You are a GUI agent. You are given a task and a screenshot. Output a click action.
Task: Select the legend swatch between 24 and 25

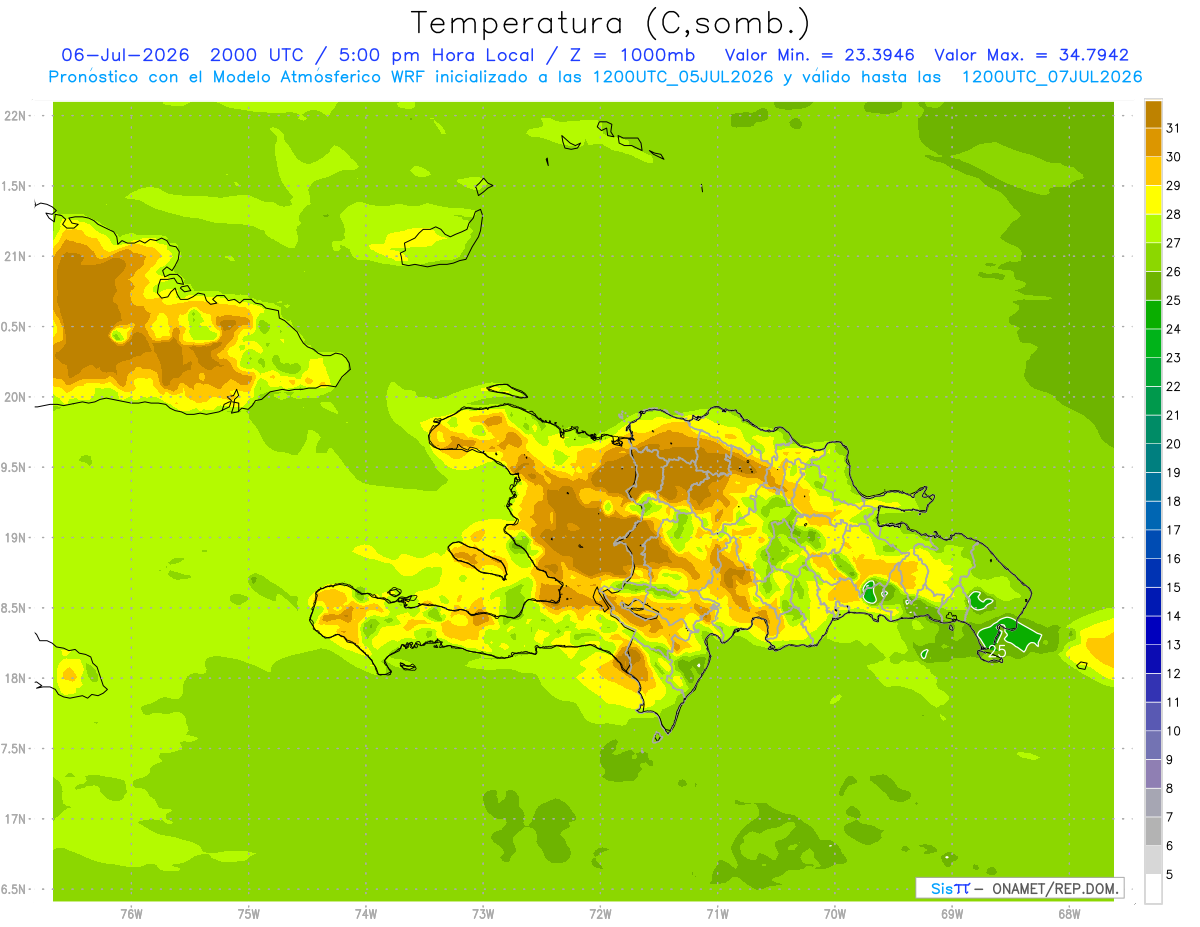pos(1153,314)
